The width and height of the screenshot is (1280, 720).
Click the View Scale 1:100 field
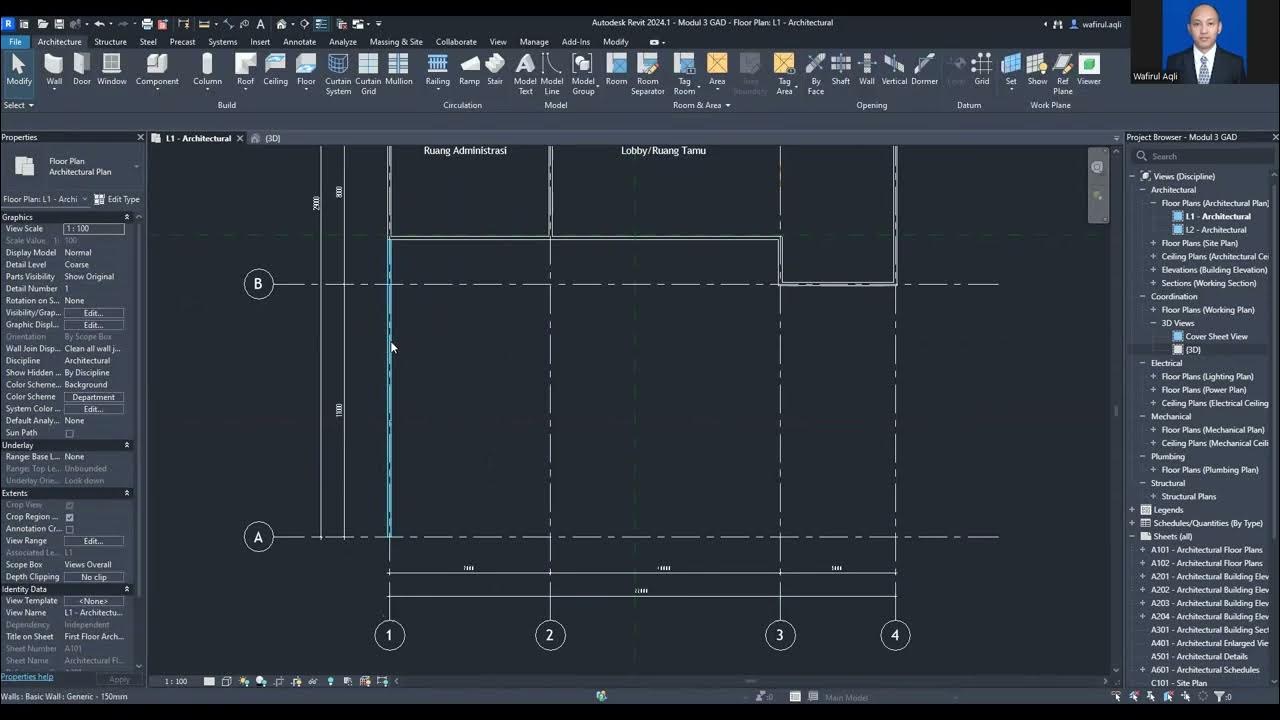coord(94,229)
